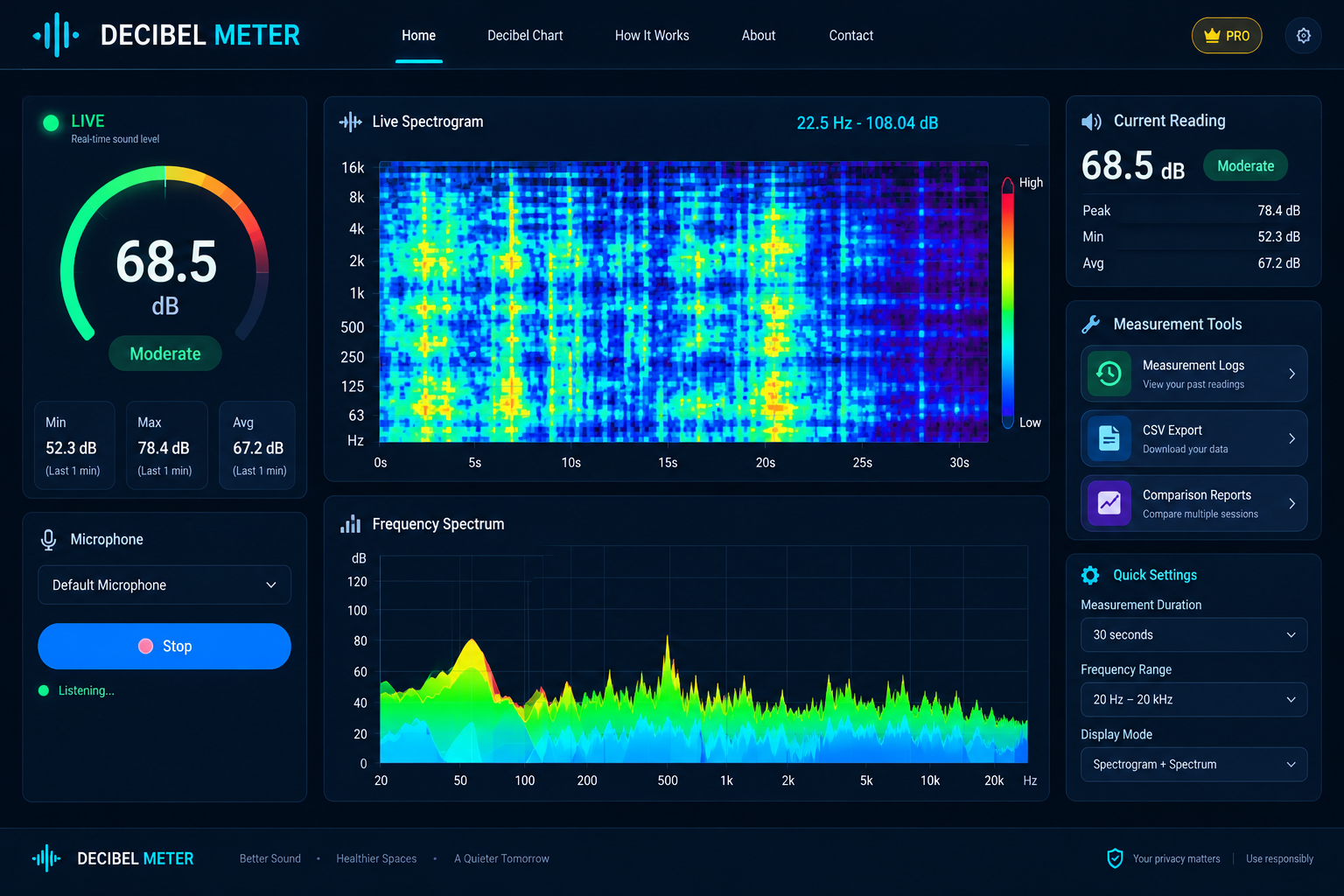Expand the Measurement Duration 30 seconds dropdown
The height and width of the screenshot is (896, 1344).
(1193, 635)
